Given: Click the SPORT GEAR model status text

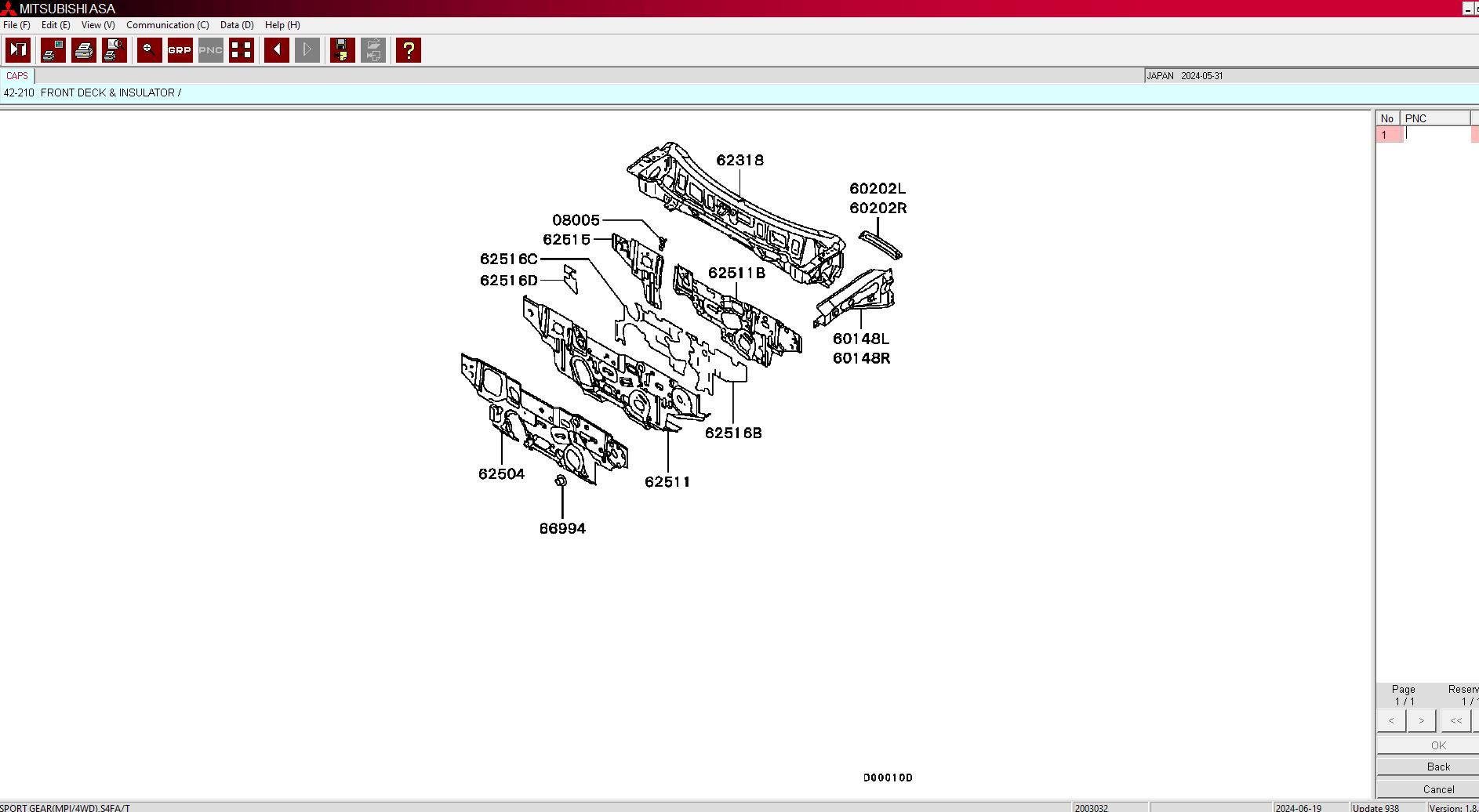Looking at the screenshot, I should 65,807.
